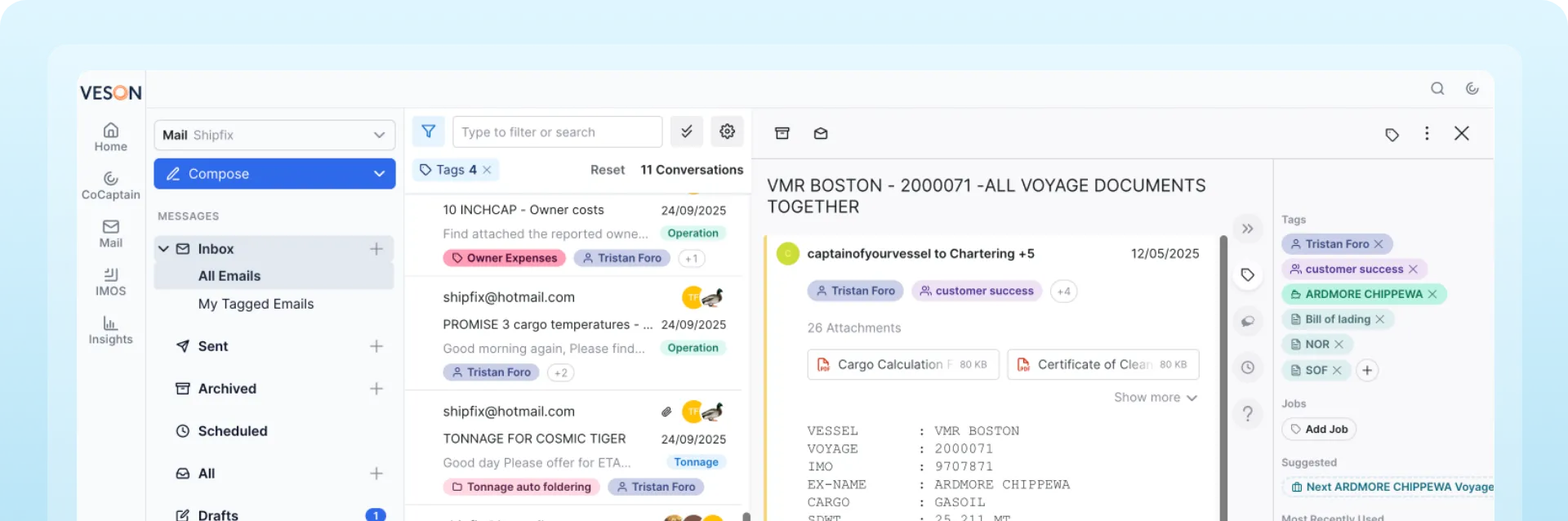This screenshot has width=1568, height=521.
Task: Click Reset to clear filters
Action: [x=607, y=170]
